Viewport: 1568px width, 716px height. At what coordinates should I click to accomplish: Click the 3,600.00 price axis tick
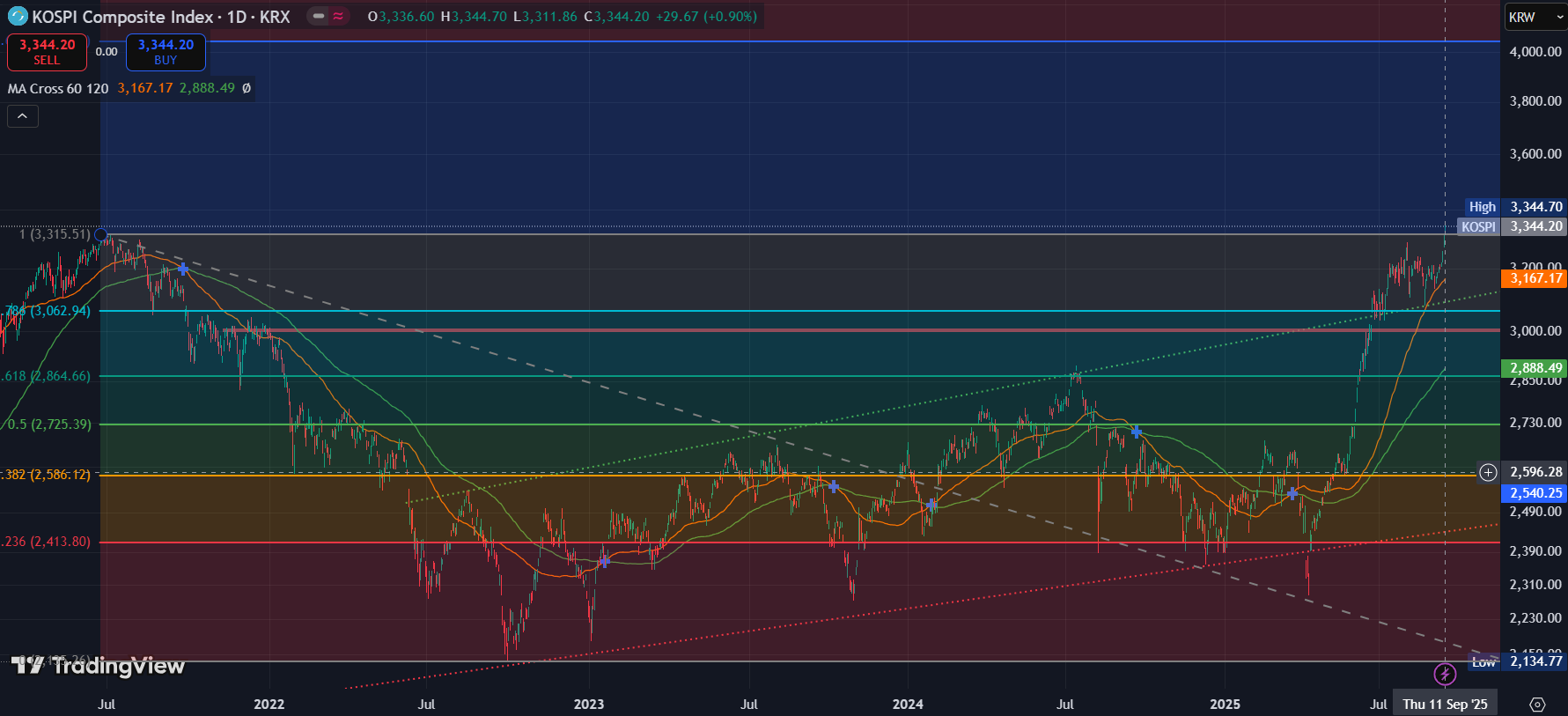tap(1535, 153)
